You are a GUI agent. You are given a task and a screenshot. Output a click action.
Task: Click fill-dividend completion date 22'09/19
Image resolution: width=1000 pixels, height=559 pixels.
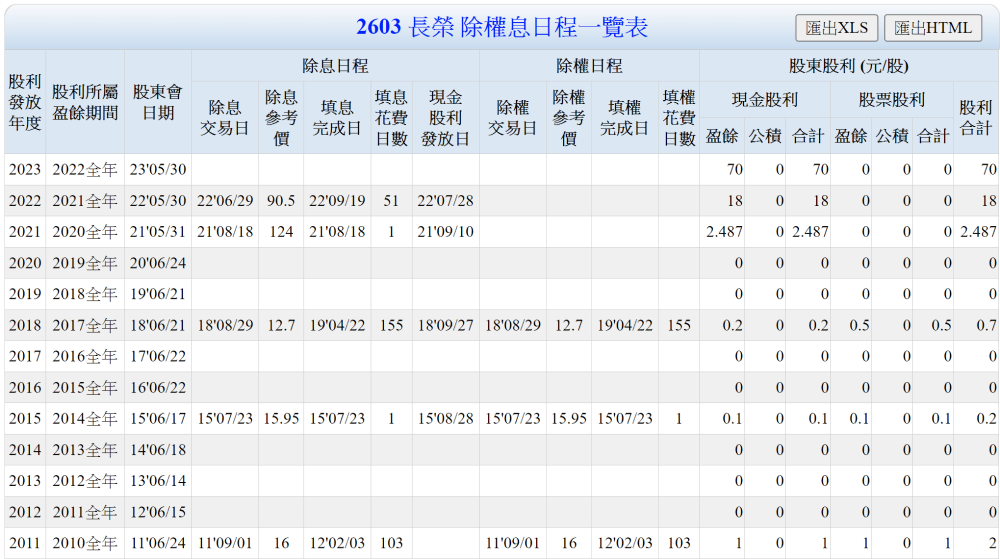(337, 201)
